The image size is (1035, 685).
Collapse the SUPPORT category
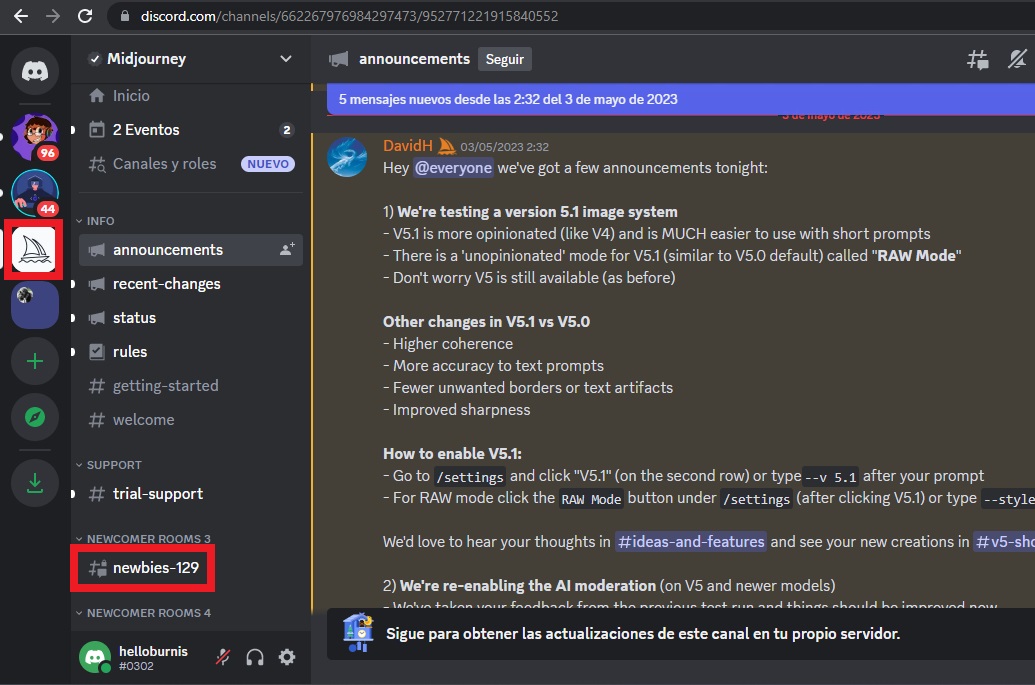109,465
